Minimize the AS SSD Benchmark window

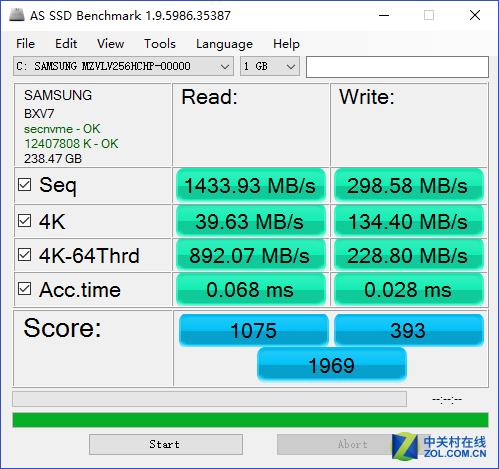click(384, 15)
